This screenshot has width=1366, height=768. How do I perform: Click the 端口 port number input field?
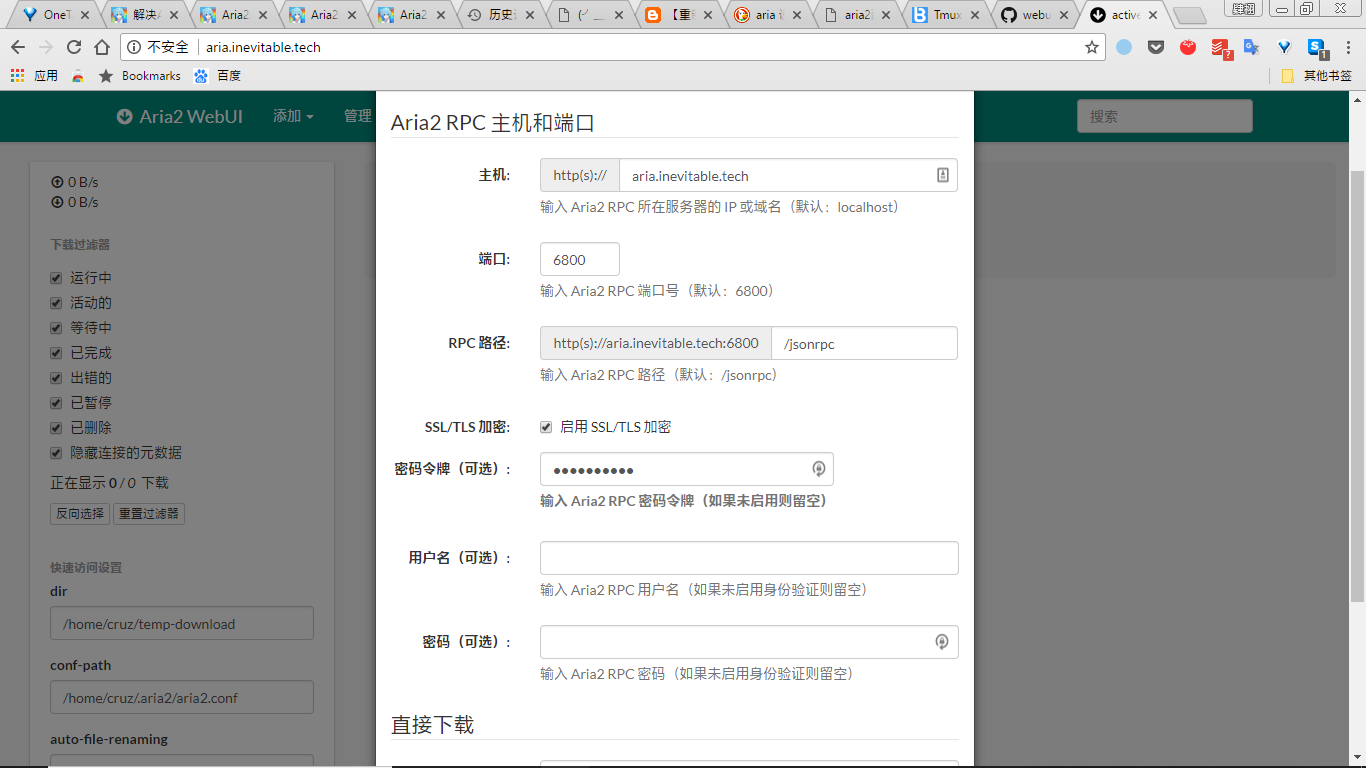pyautogui.click(x=580, y=259)
